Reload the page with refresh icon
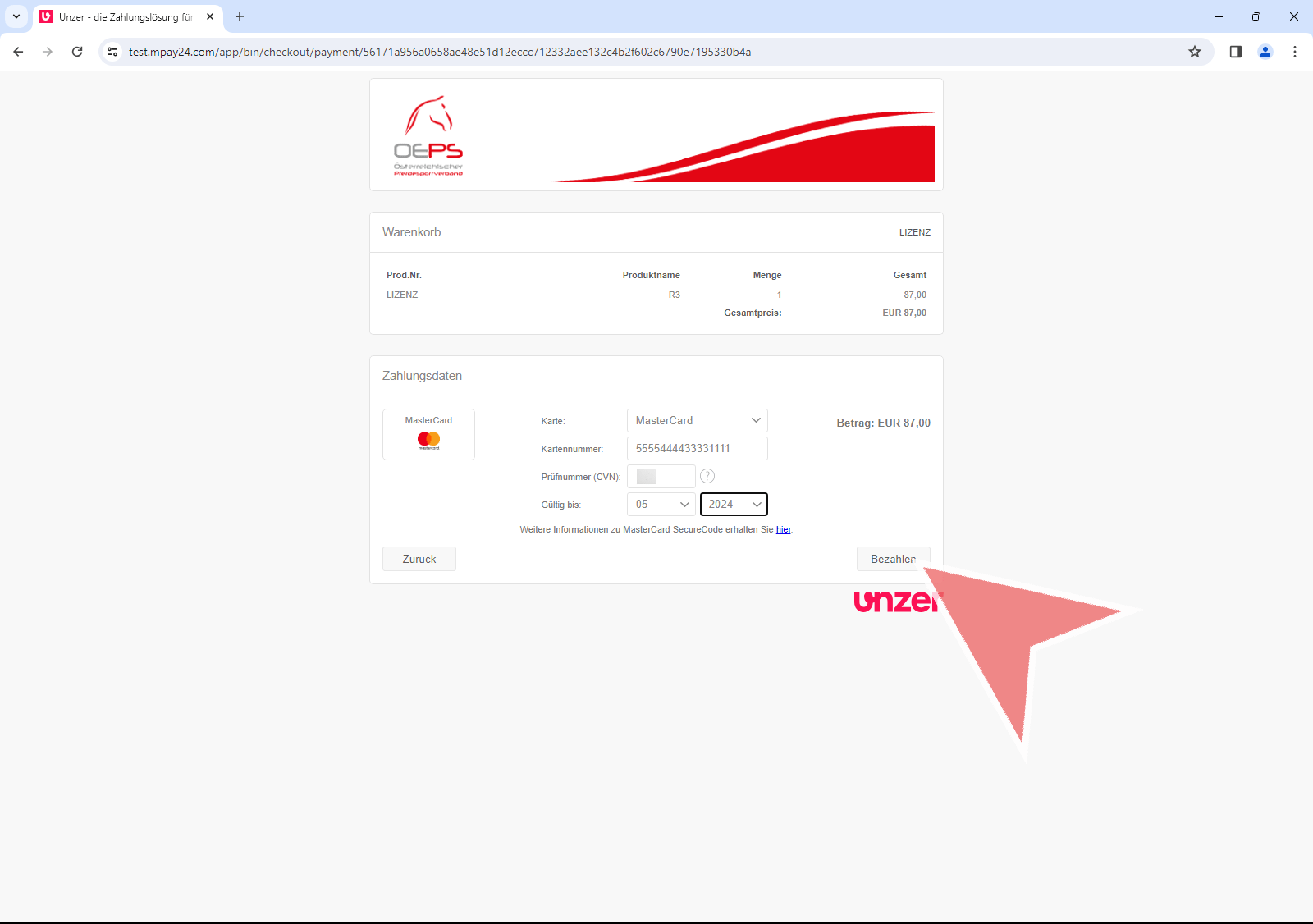Viewport: 1313px width, 924px height. tap(77, 52)
